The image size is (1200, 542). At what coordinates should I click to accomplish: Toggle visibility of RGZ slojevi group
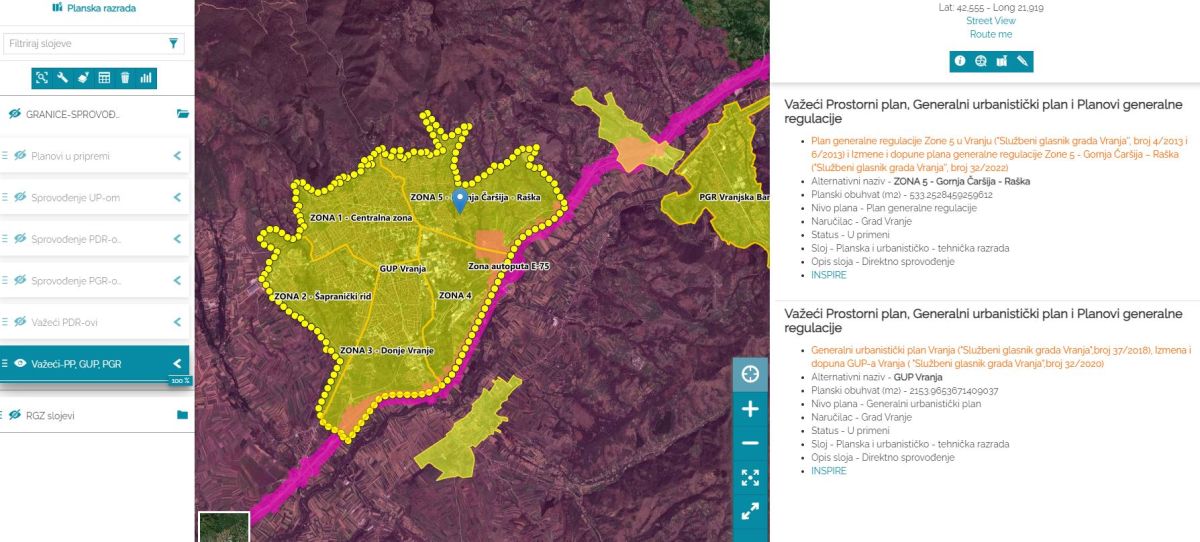15,415
